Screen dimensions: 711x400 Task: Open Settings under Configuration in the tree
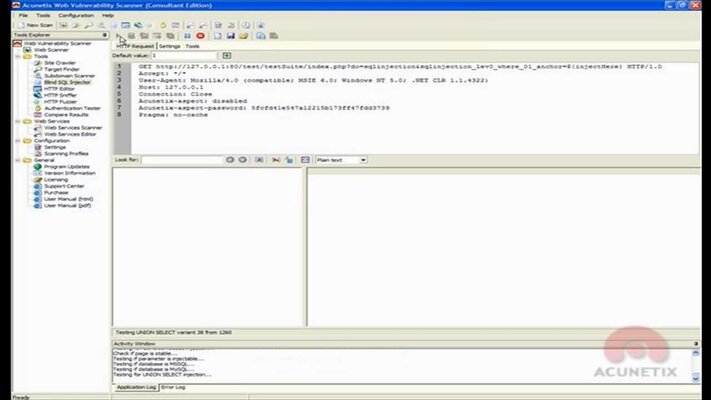tap(55, 147)
